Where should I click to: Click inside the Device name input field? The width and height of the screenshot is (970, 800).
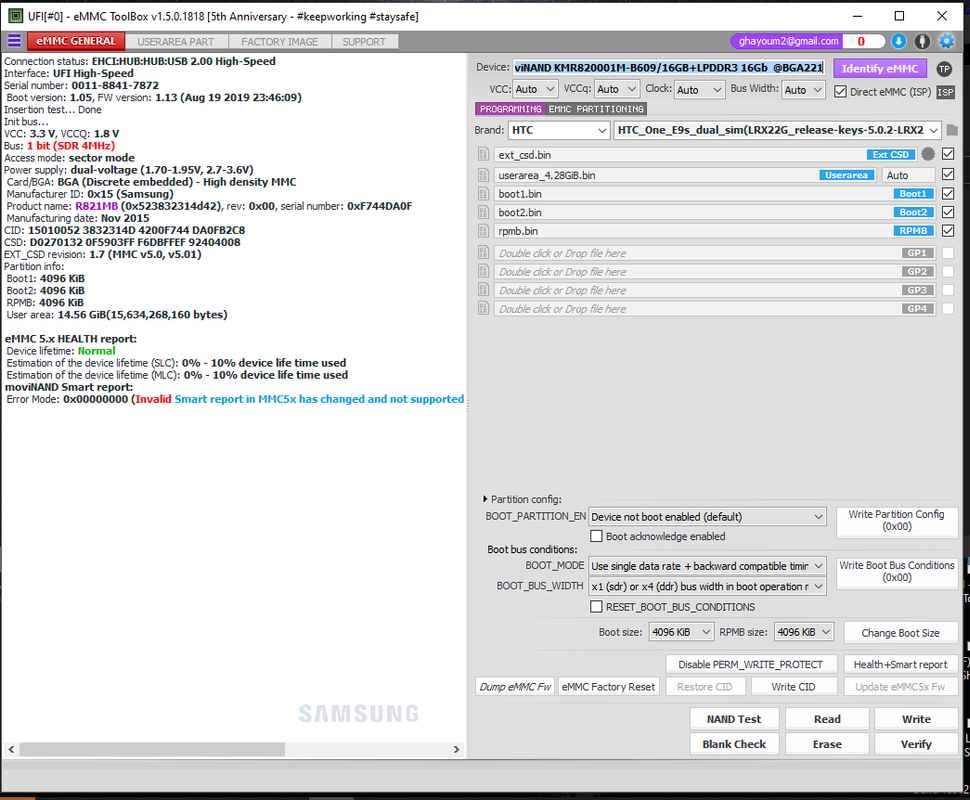pyautogui.click(x=668, y=68)
